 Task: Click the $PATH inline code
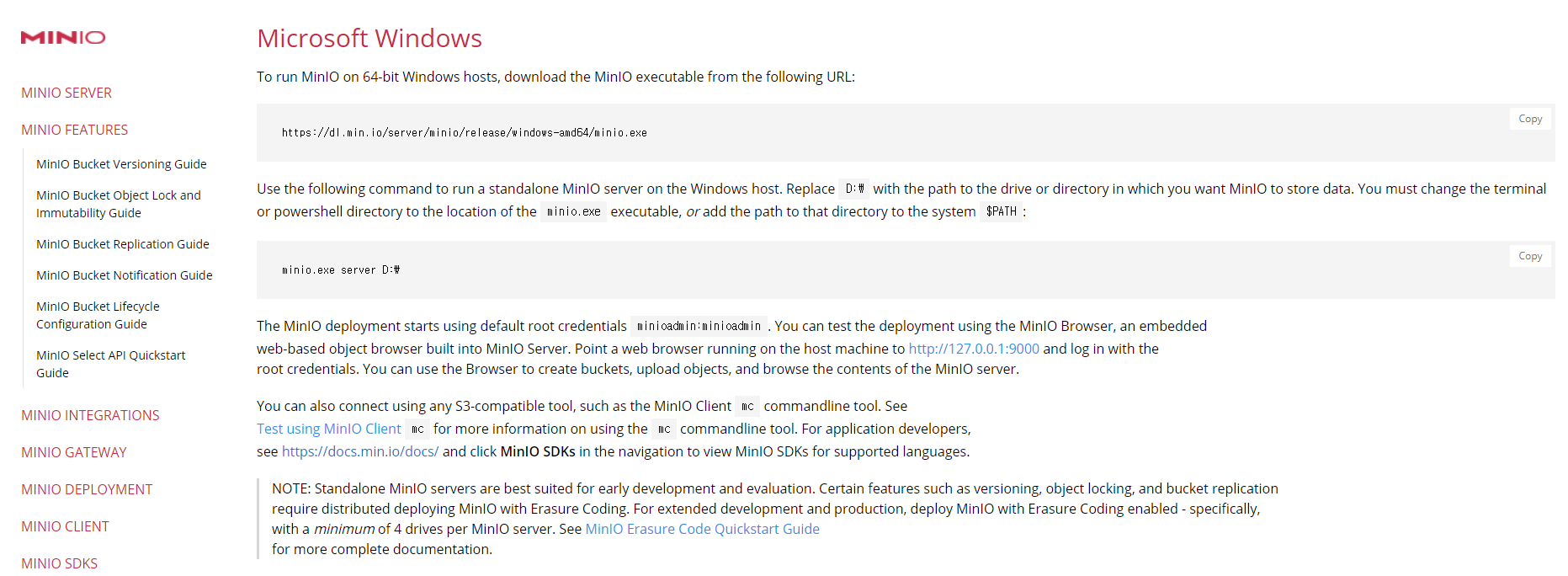(1002, 211)
